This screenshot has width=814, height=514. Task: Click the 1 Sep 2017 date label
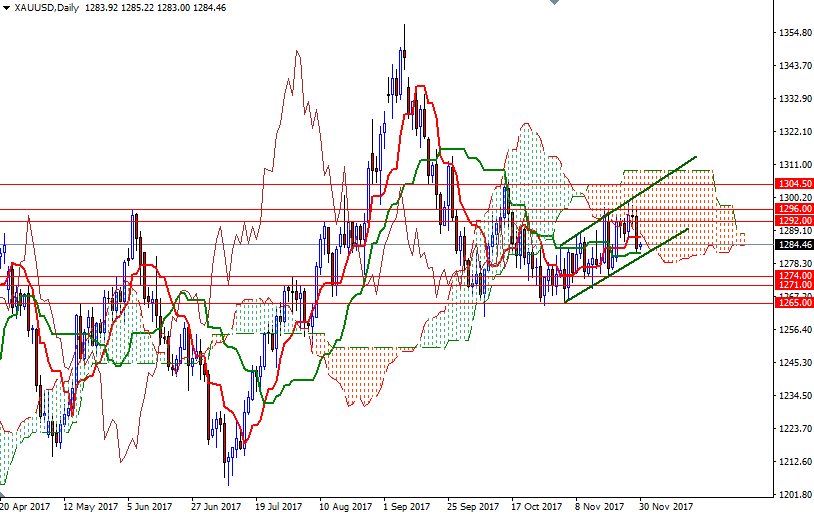pos(405,506)
